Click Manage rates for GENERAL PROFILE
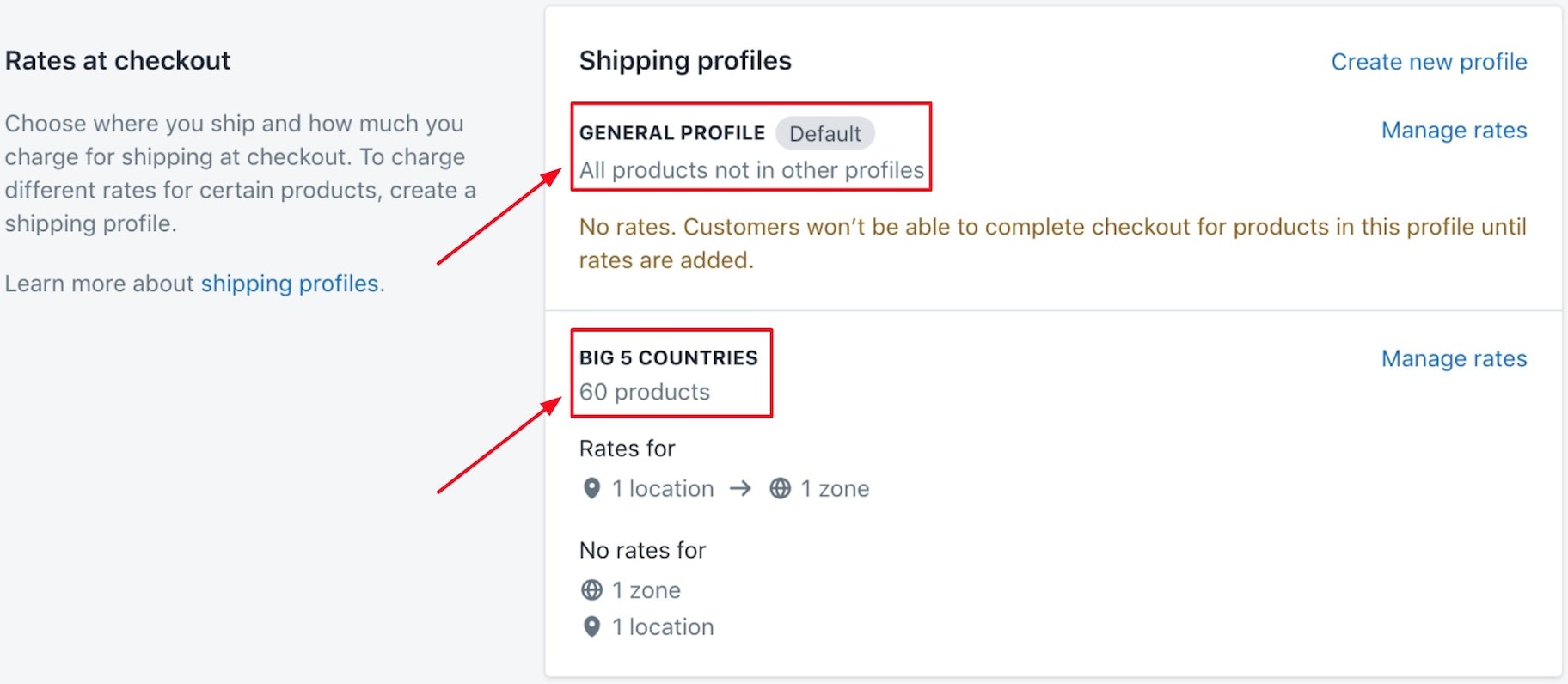Screen dimensions: 1568x684 click(x=1454, y=130)
